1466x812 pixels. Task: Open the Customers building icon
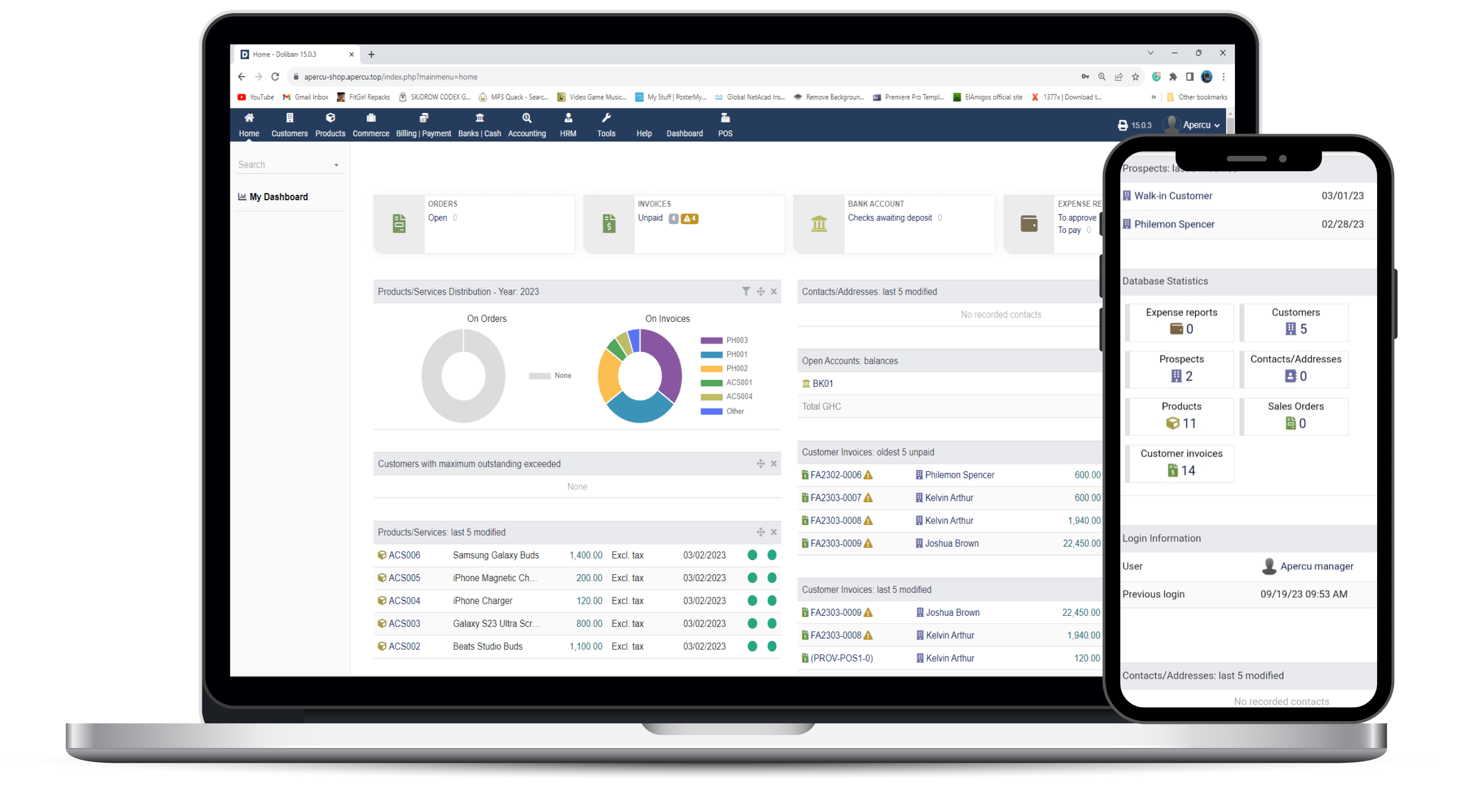[x=290, y=118]
